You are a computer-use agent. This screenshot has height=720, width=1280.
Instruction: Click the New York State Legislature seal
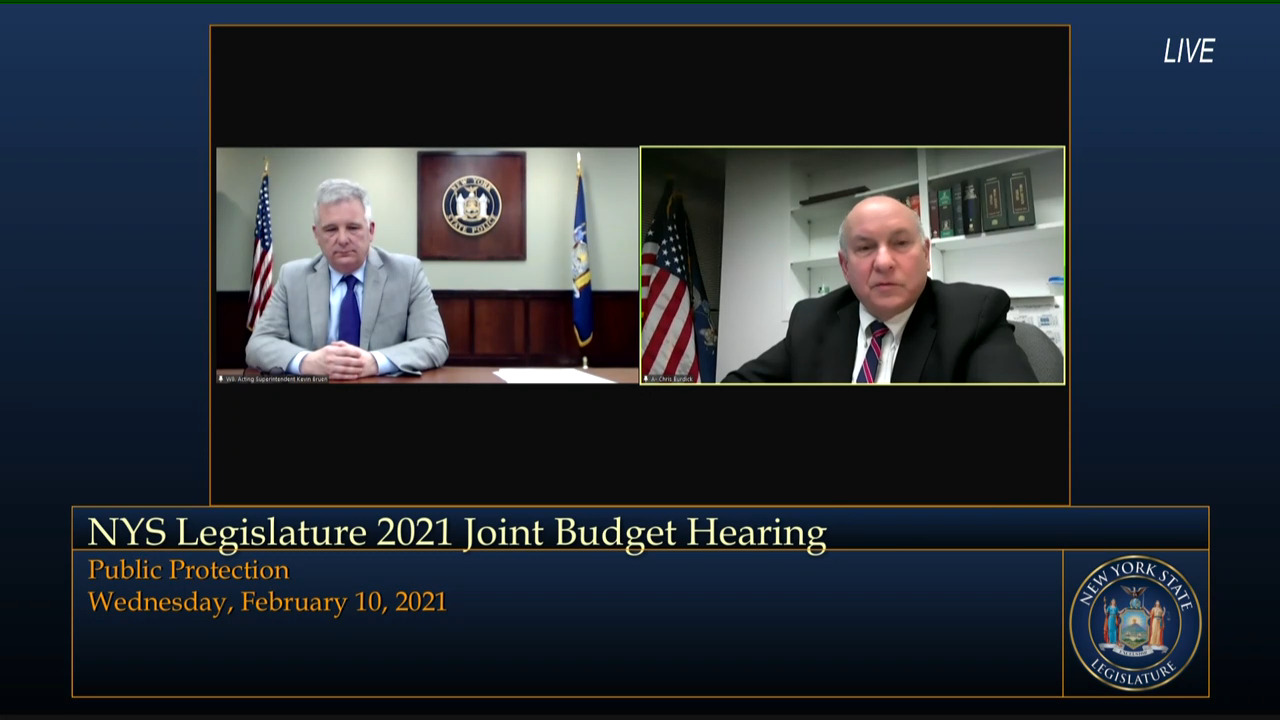[1135, 623]
